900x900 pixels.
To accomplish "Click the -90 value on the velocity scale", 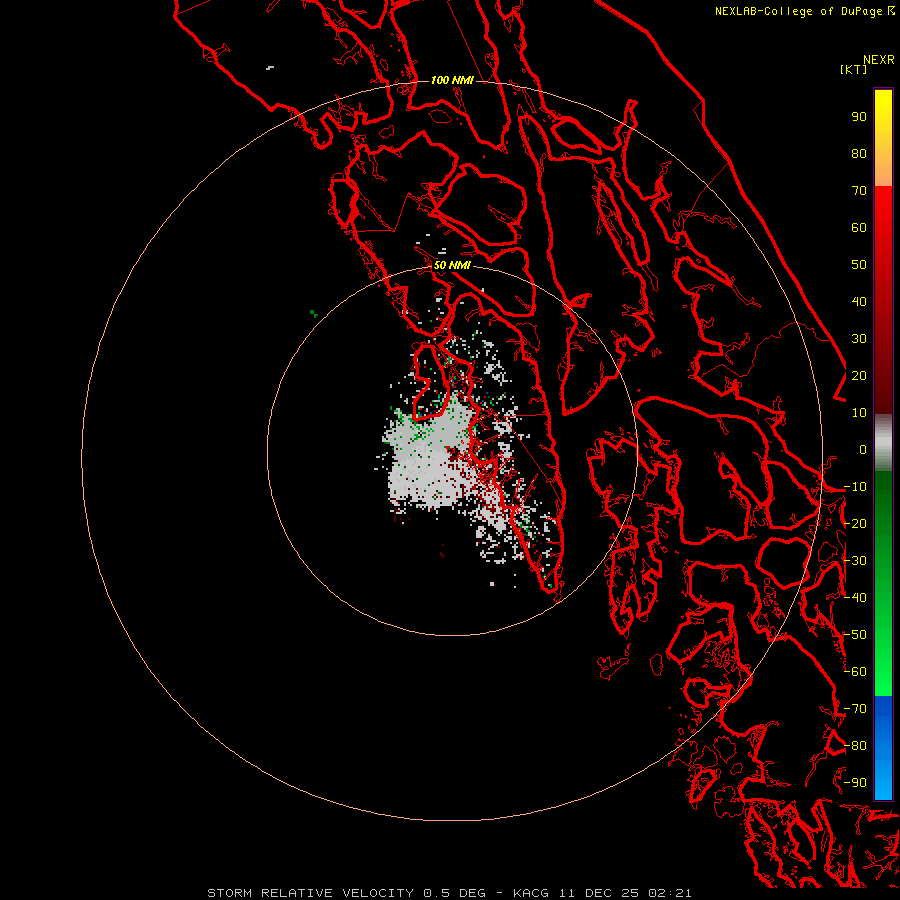I will tap(855, 783).
